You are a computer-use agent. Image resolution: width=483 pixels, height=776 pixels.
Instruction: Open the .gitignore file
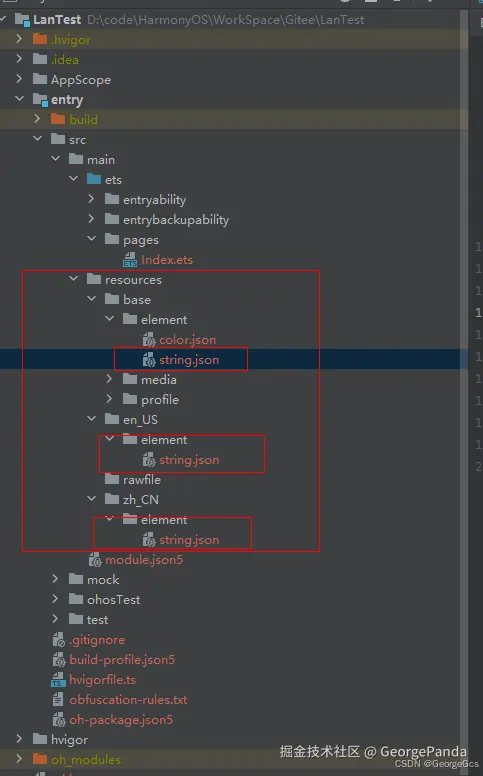[x=97, y=639]
